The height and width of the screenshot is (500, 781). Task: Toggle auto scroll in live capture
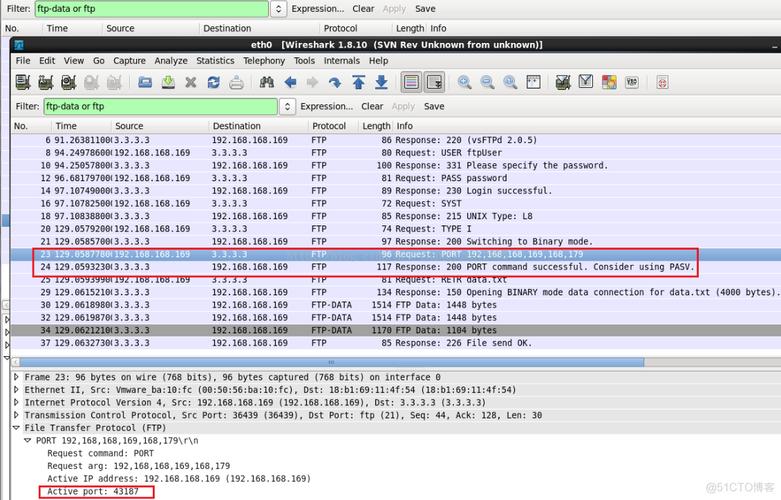point(434,82)
